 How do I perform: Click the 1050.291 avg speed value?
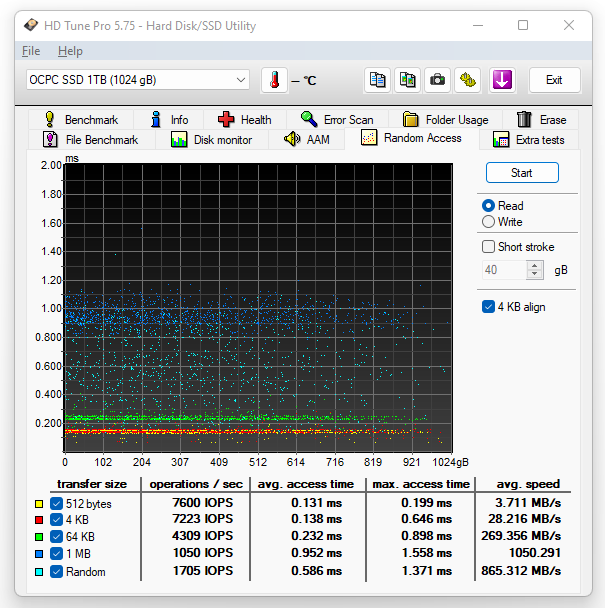[534, 553]
